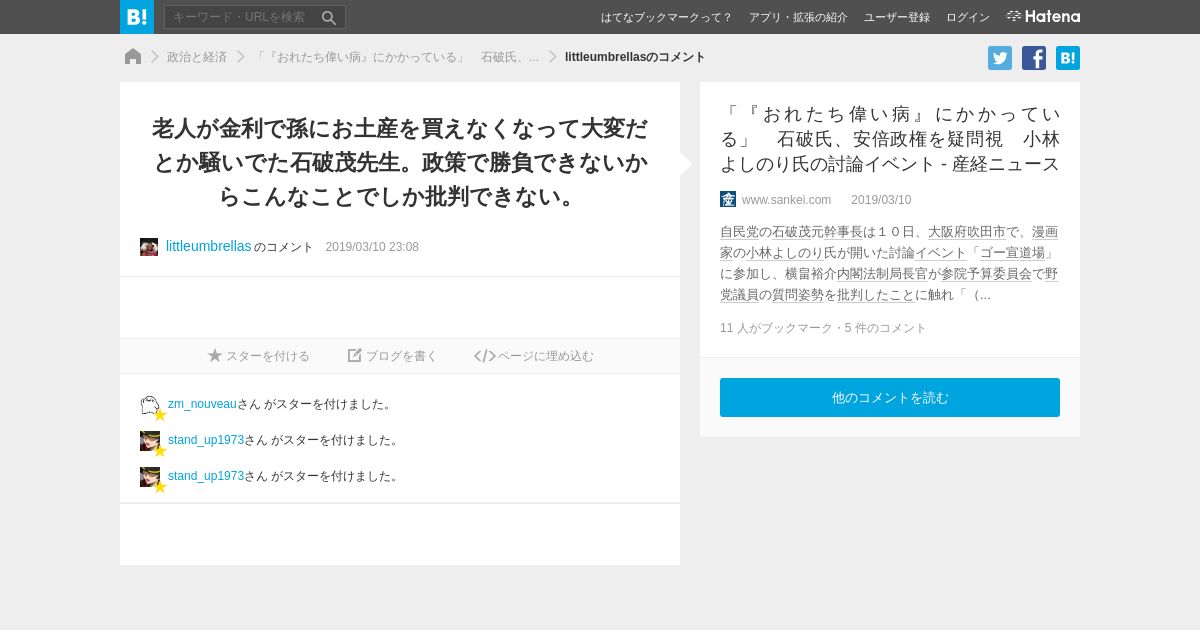Add a star with スターを付ける

coord(259,356)
